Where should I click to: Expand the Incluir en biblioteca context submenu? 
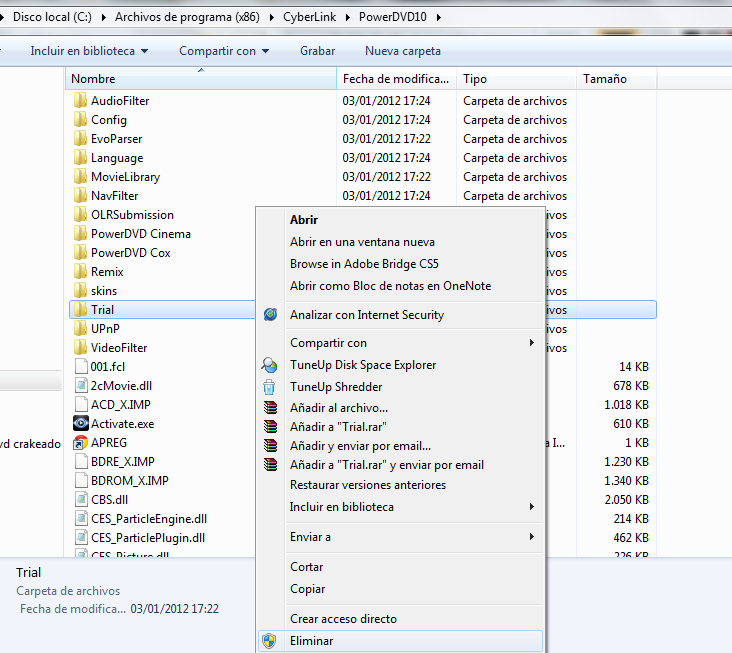[531, 506]
